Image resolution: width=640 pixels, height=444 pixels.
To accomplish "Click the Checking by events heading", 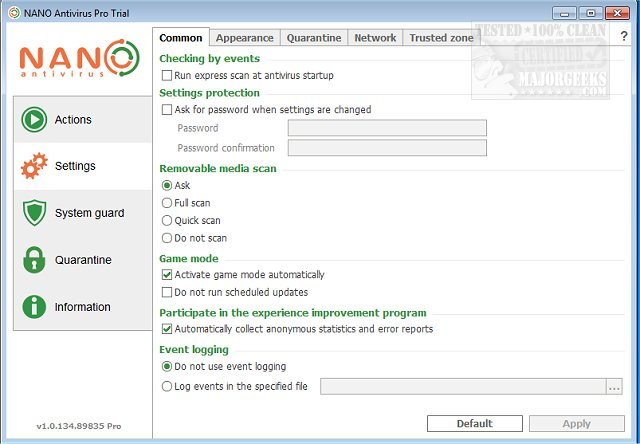I will [209, 58].
